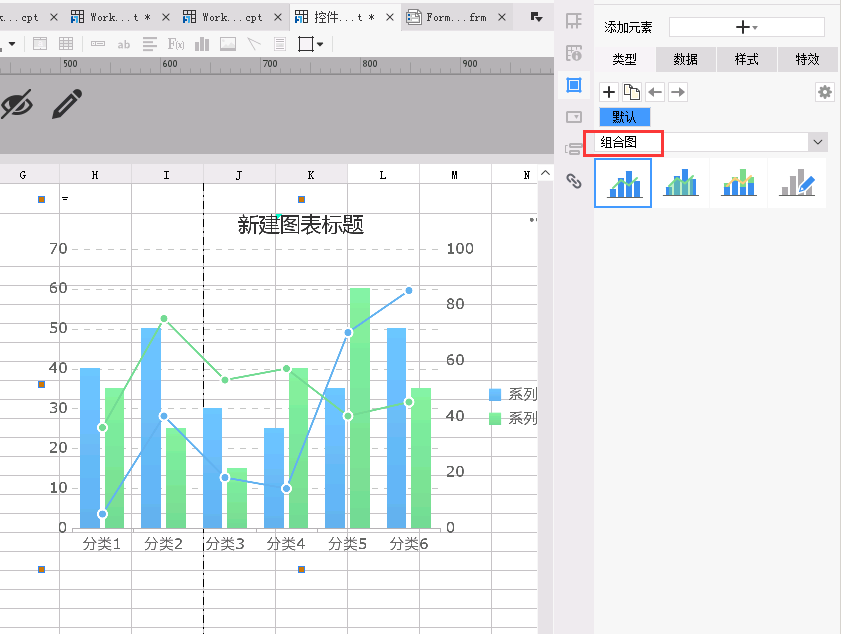This screenshot has height=634, width=841.
Task: Move the chart left with the left arrow
Action: [x=655, y=92]
